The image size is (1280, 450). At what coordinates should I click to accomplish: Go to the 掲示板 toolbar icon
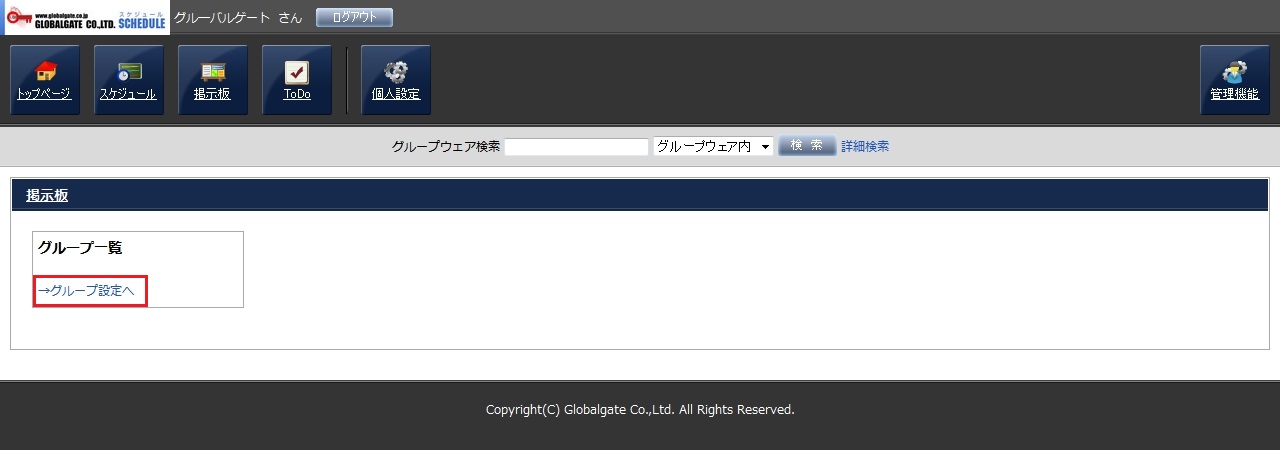[212, 80]
